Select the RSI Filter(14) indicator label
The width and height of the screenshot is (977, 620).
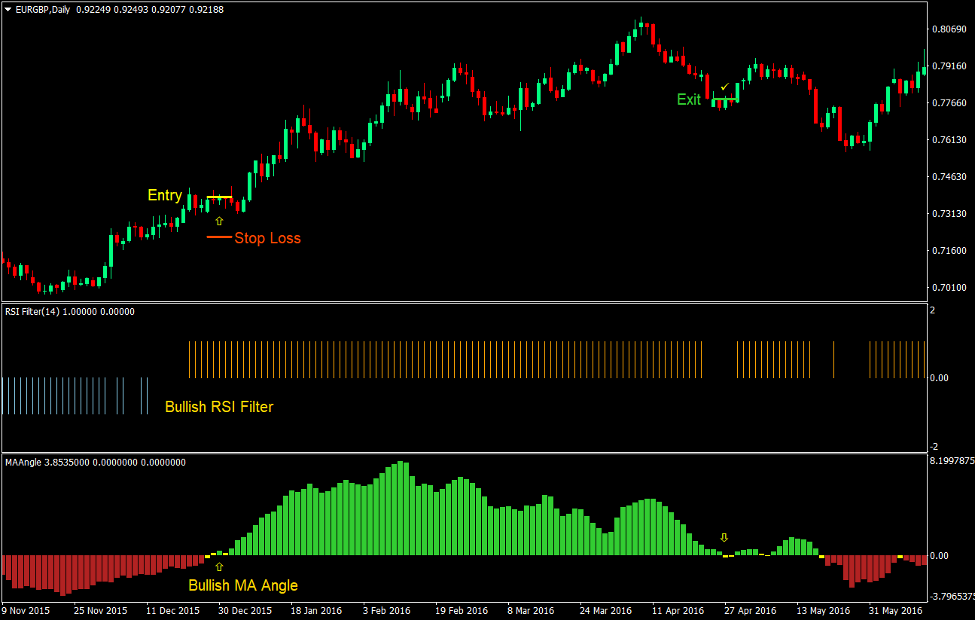[x=39, y=311]
